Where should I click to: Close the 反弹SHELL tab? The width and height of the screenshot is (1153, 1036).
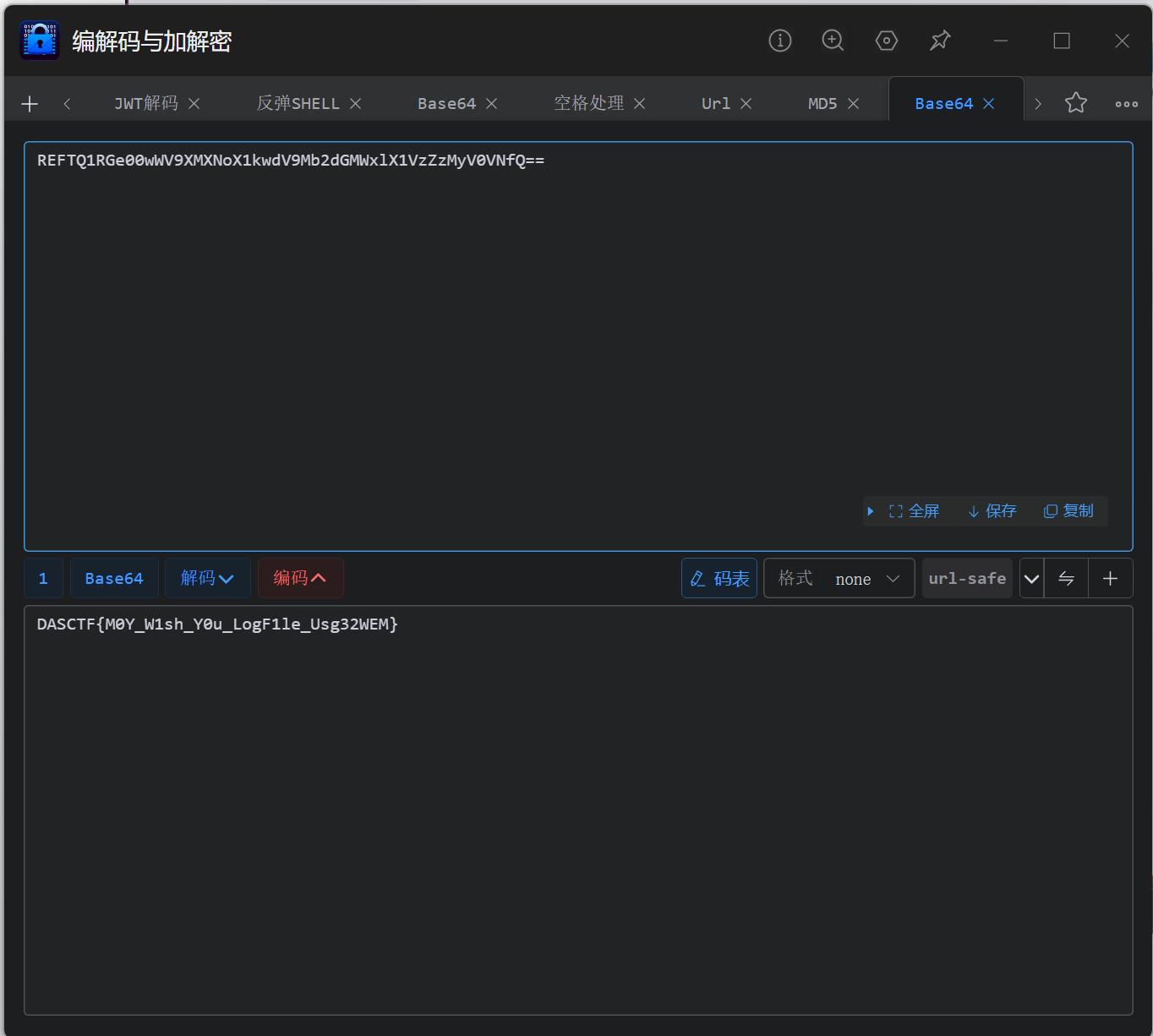356,103
